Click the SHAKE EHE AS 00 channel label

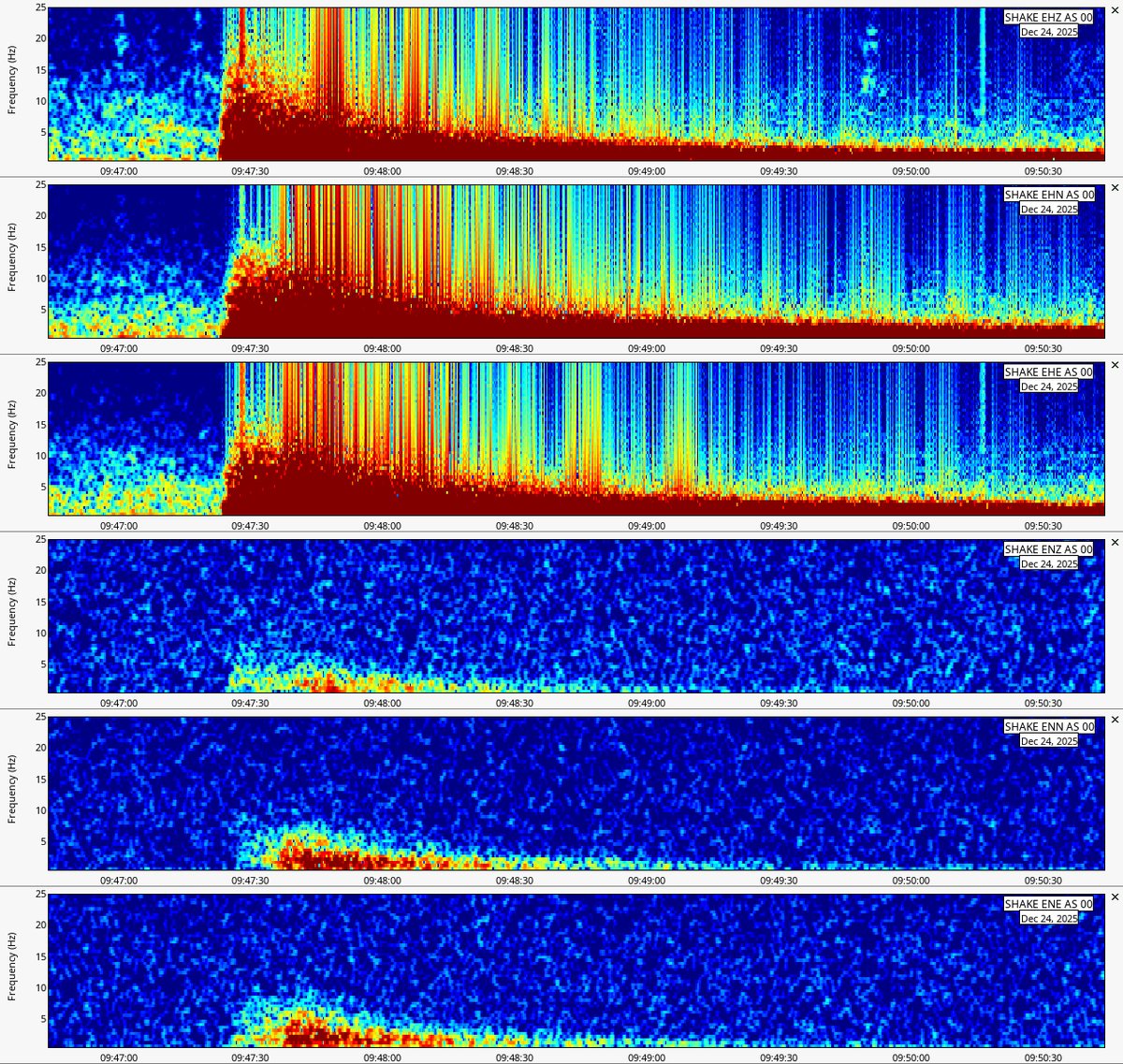1048,372
